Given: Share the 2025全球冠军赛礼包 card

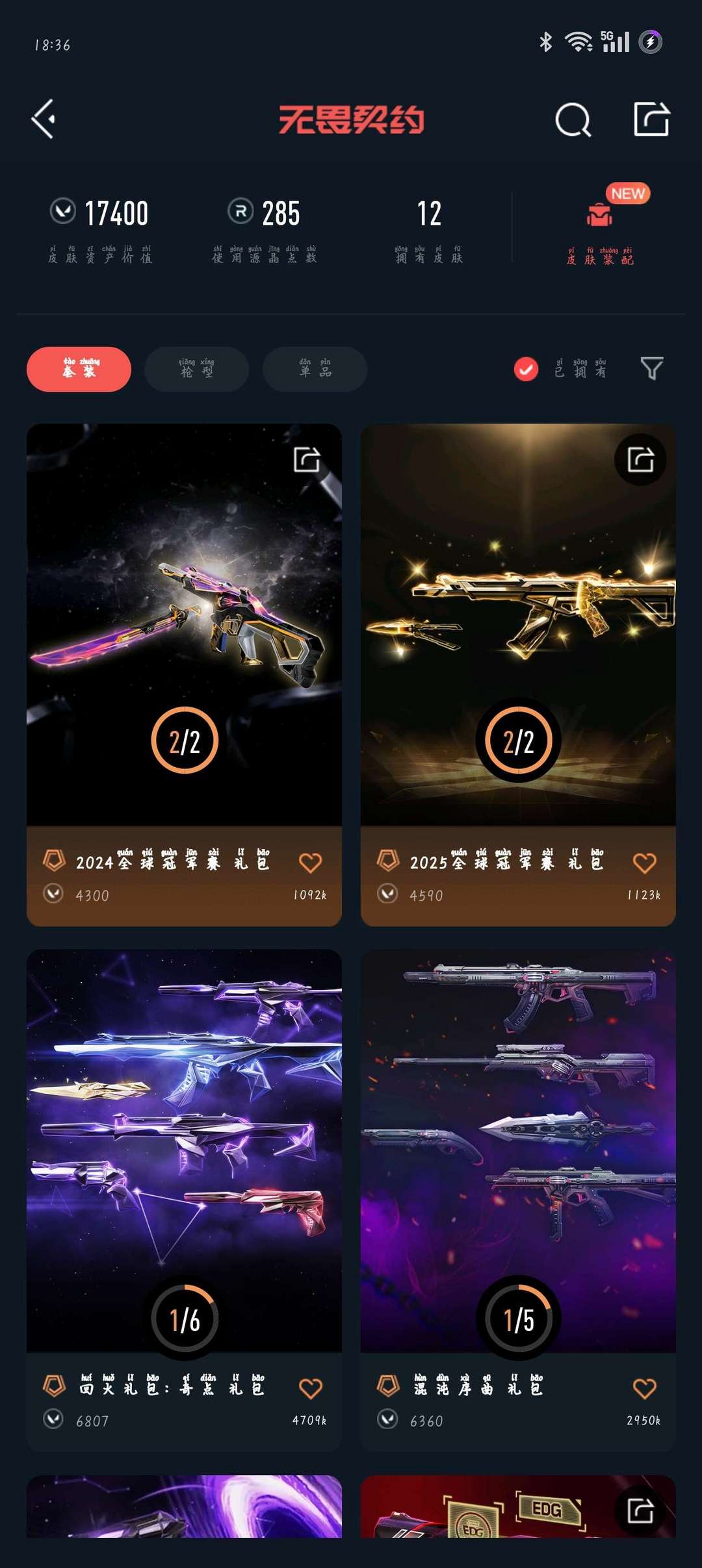Looking at the screenshot, I should coord(640,459).
